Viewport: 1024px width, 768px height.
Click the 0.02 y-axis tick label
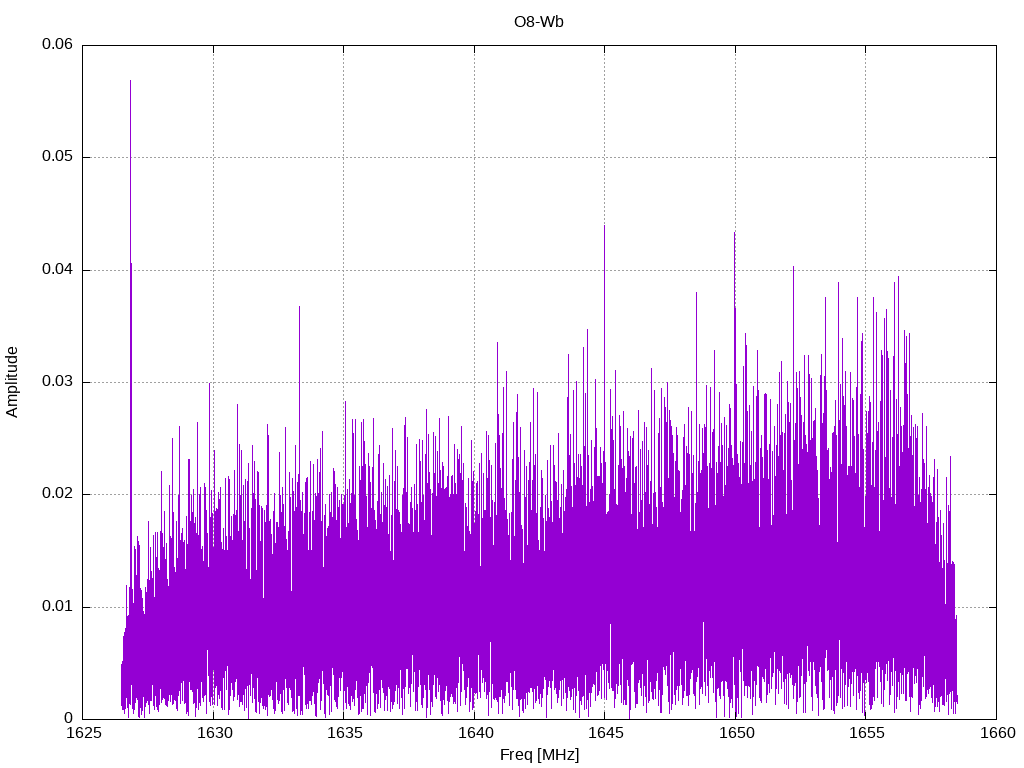click(x=57, y=494)
